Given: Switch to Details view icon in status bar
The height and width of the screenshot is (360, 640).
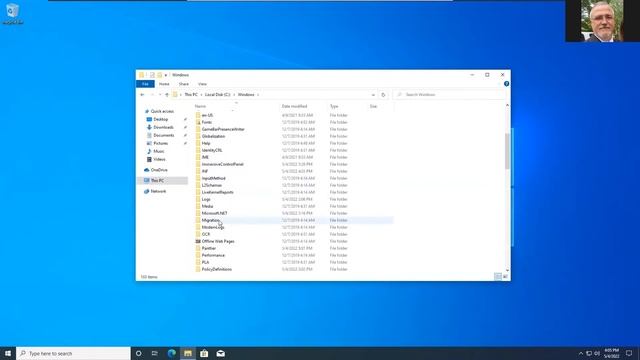Looking at the screenshot, I should pyautogui.click(x=498, y=277).
